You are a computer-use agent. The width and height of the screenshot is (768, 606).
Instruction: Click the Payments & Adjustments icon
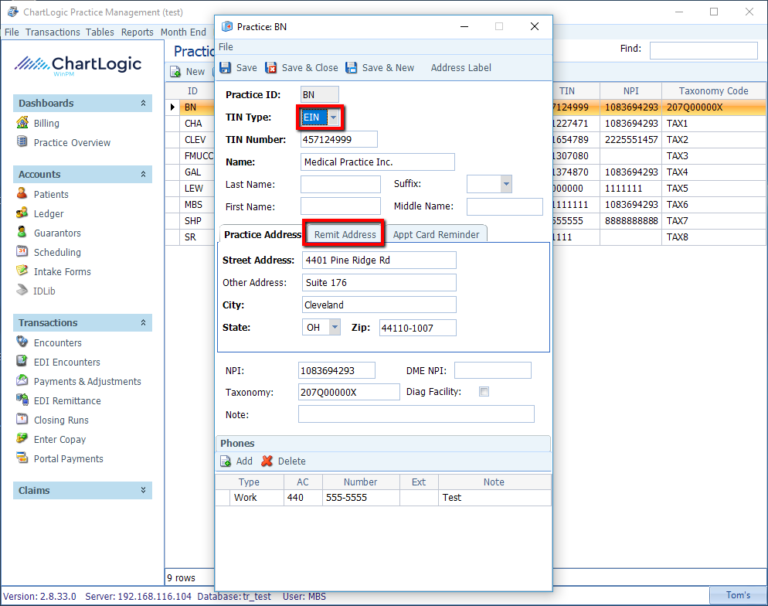[22, 381]
